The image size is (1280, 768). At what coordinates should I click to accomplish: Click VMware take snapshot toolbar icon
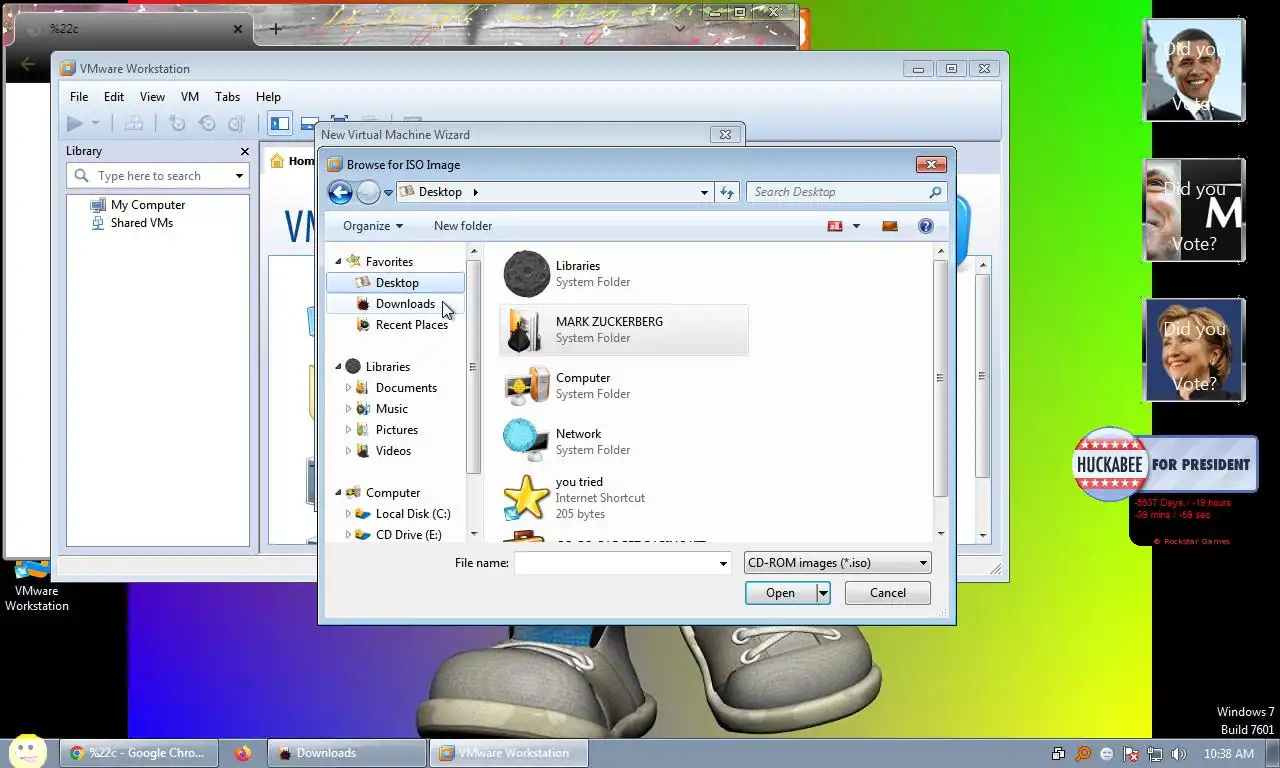click(x=177, y=123)
